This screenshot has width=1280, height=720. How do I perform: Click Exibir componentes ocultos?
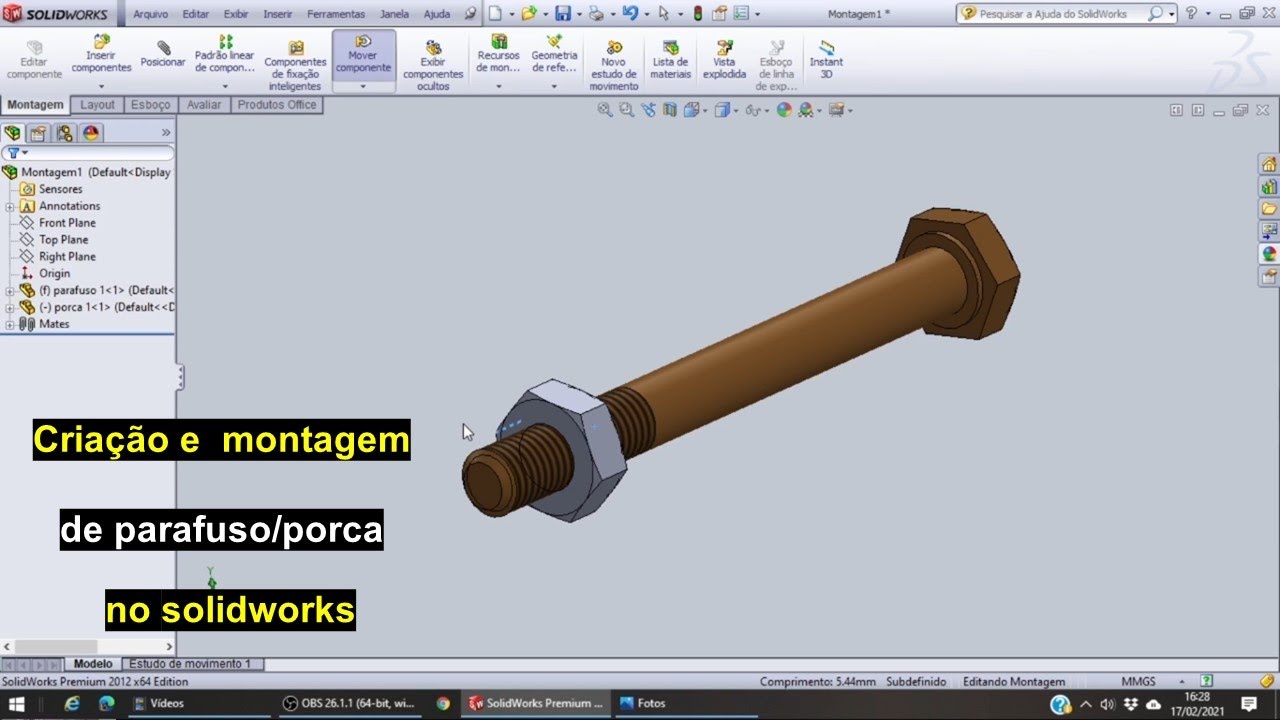[433, 66]
